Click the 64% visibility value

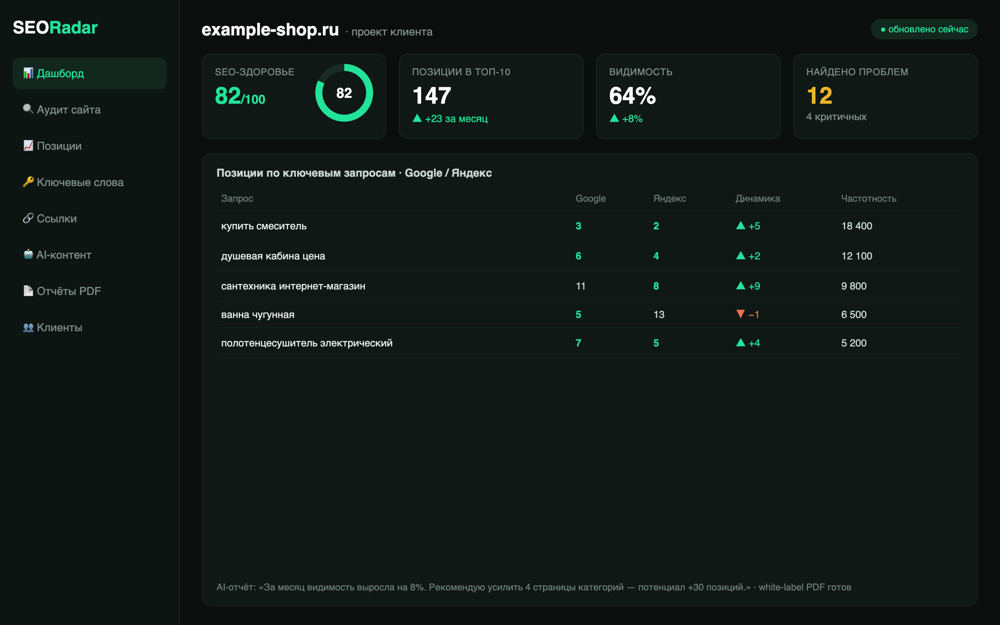pos(632,96)
